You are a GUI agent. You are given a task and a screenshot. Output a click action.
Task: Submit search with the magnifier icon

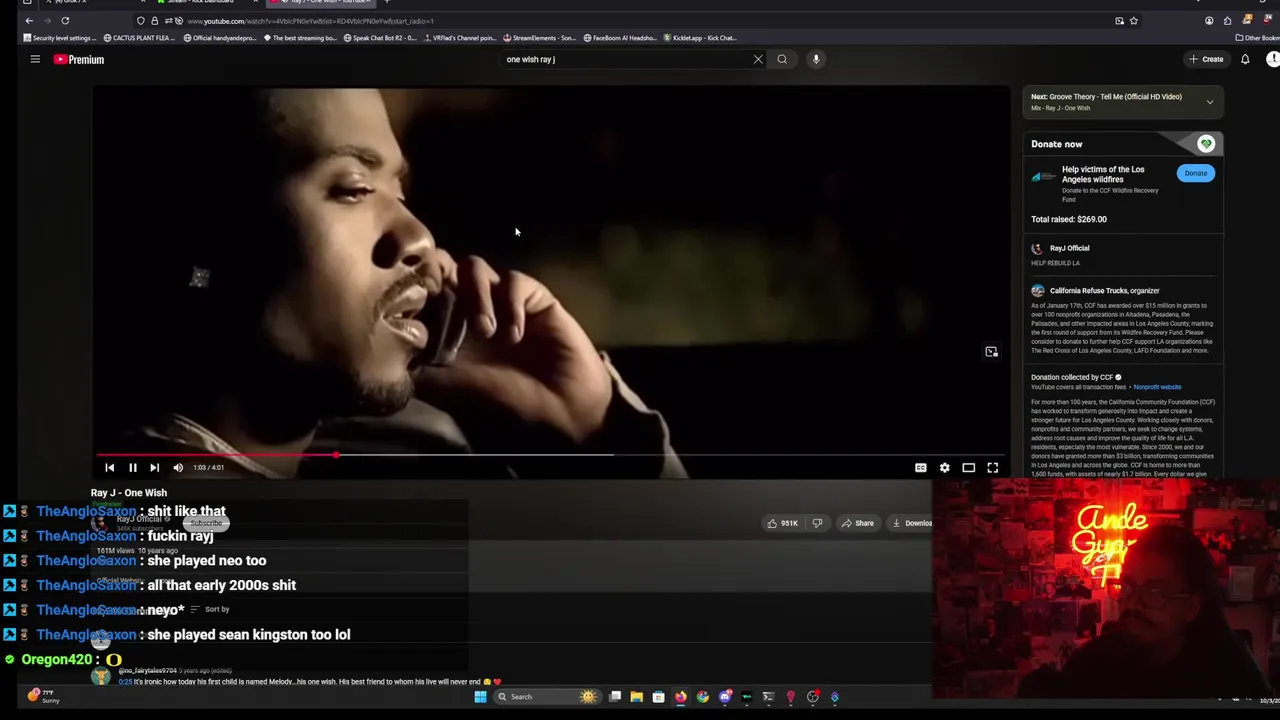click(x=782, y=59)
